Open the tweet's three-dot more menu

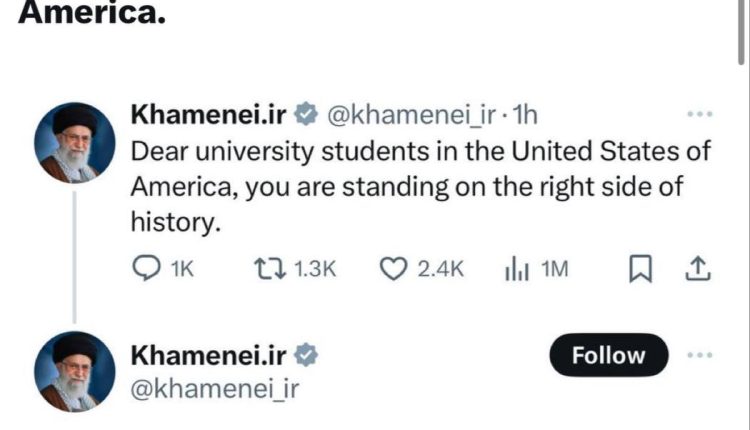coord(699,115)
